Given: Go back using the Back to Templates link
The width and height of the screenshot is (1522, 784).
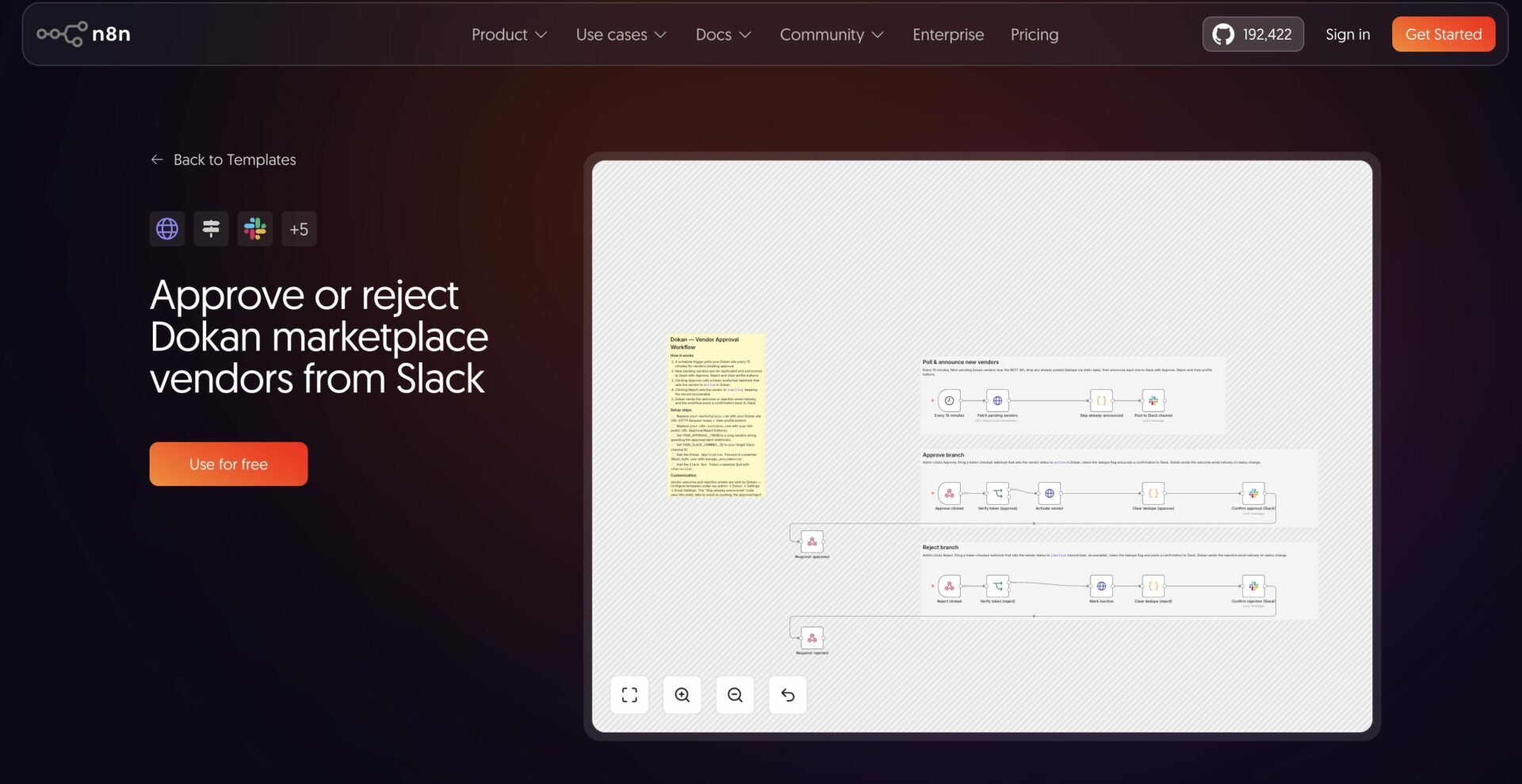Looking at the screenshot, I should [x=223, y=160].
